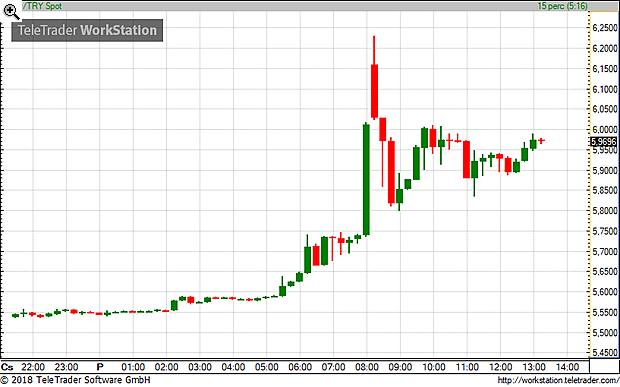Click the 6,0000 price axis label
This screenshot has height=387, width=620.
pyautogui.click(x=605, y=130)
